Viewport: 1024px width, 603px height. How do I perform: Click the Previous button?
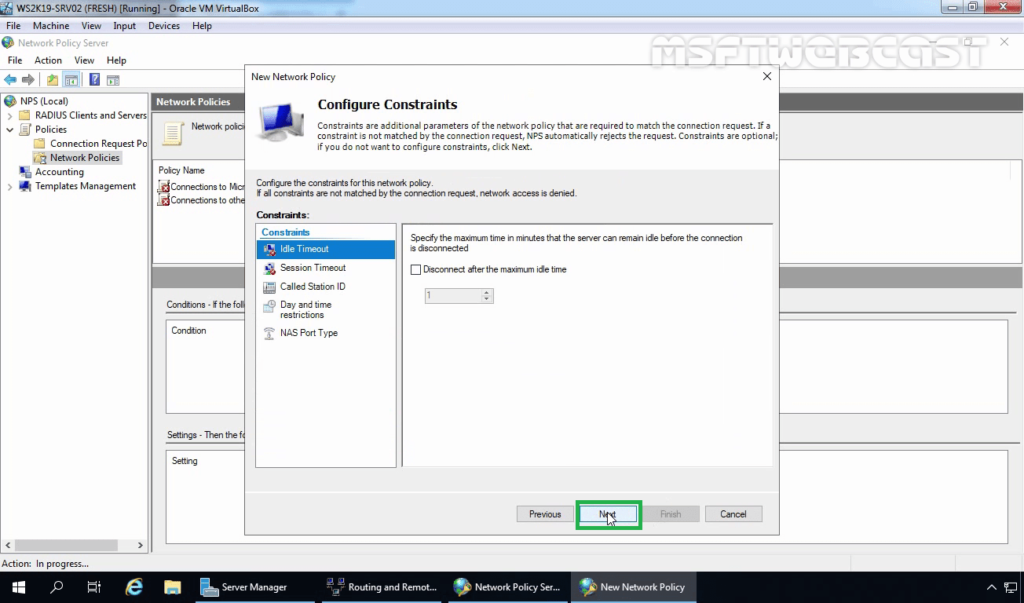(545, 515)
